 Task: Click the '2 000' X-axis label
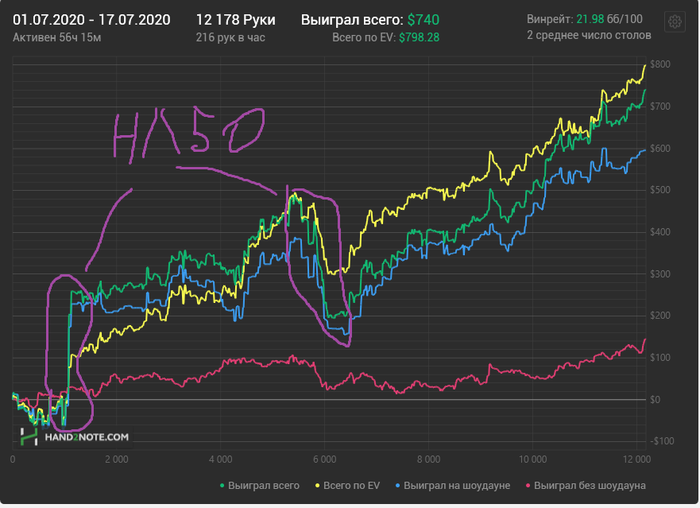(x=117, y=459)
